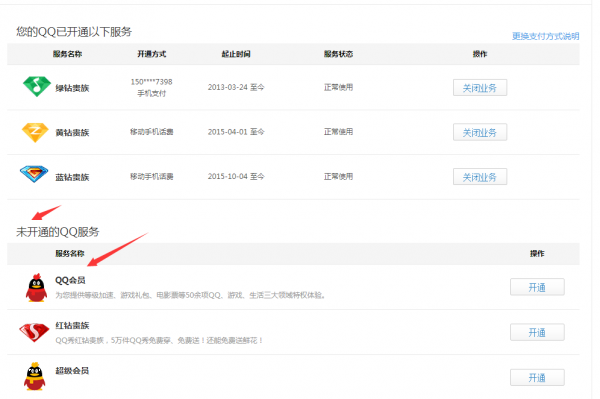Image resolution: width=600 pixels, height=399 pixels.
Task: Click the heading 未开通的QQ服务
Action: (58, 232)
